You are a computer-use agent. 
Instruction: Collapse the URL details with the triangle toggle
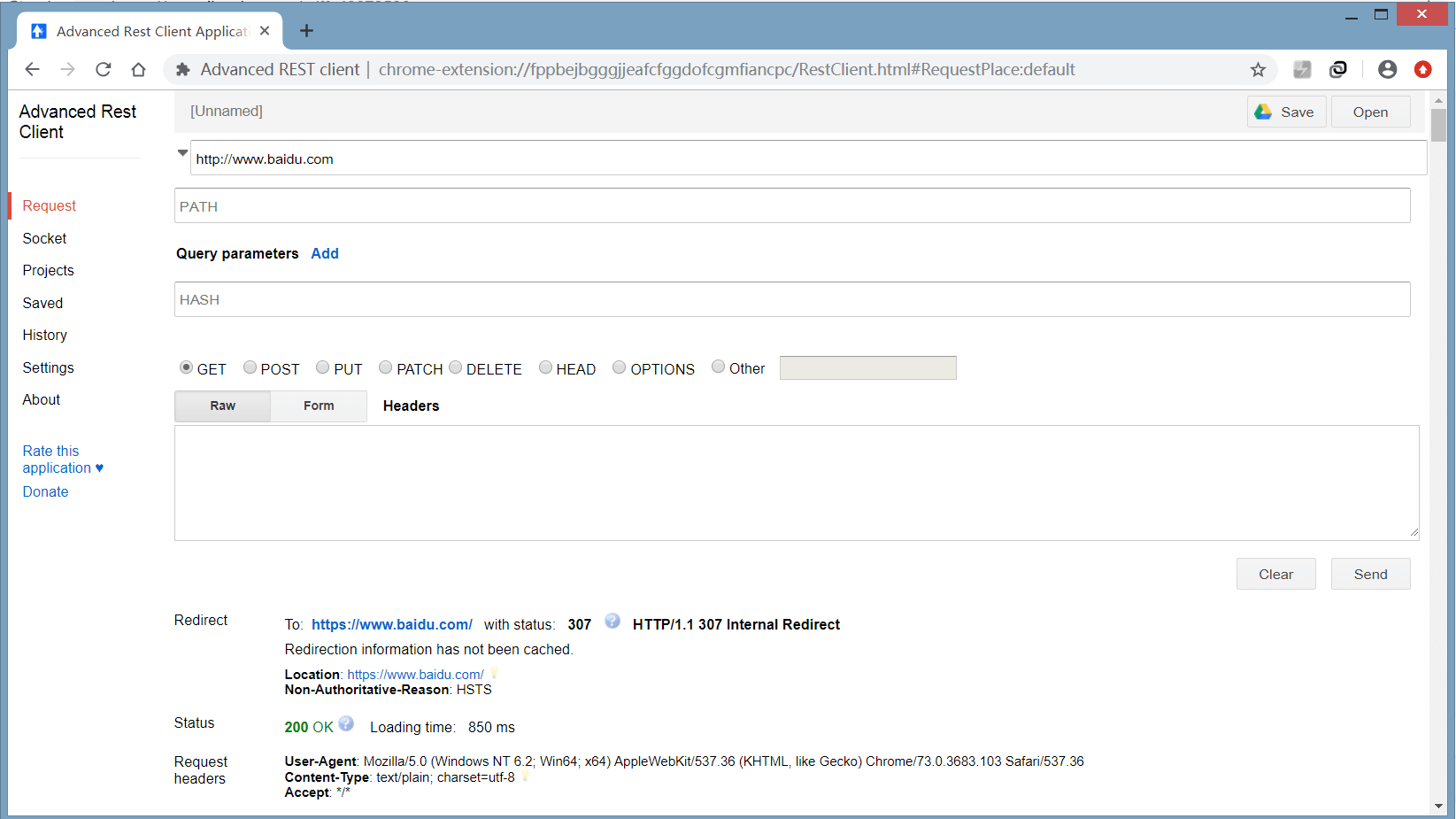click(182, 152)
